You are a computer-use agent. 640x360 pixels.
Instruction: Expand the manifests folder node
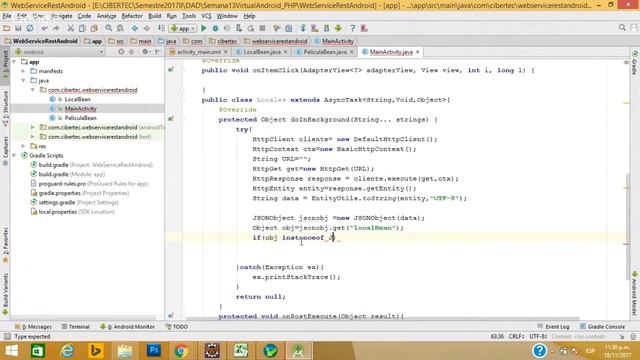(x=24, y=71)
